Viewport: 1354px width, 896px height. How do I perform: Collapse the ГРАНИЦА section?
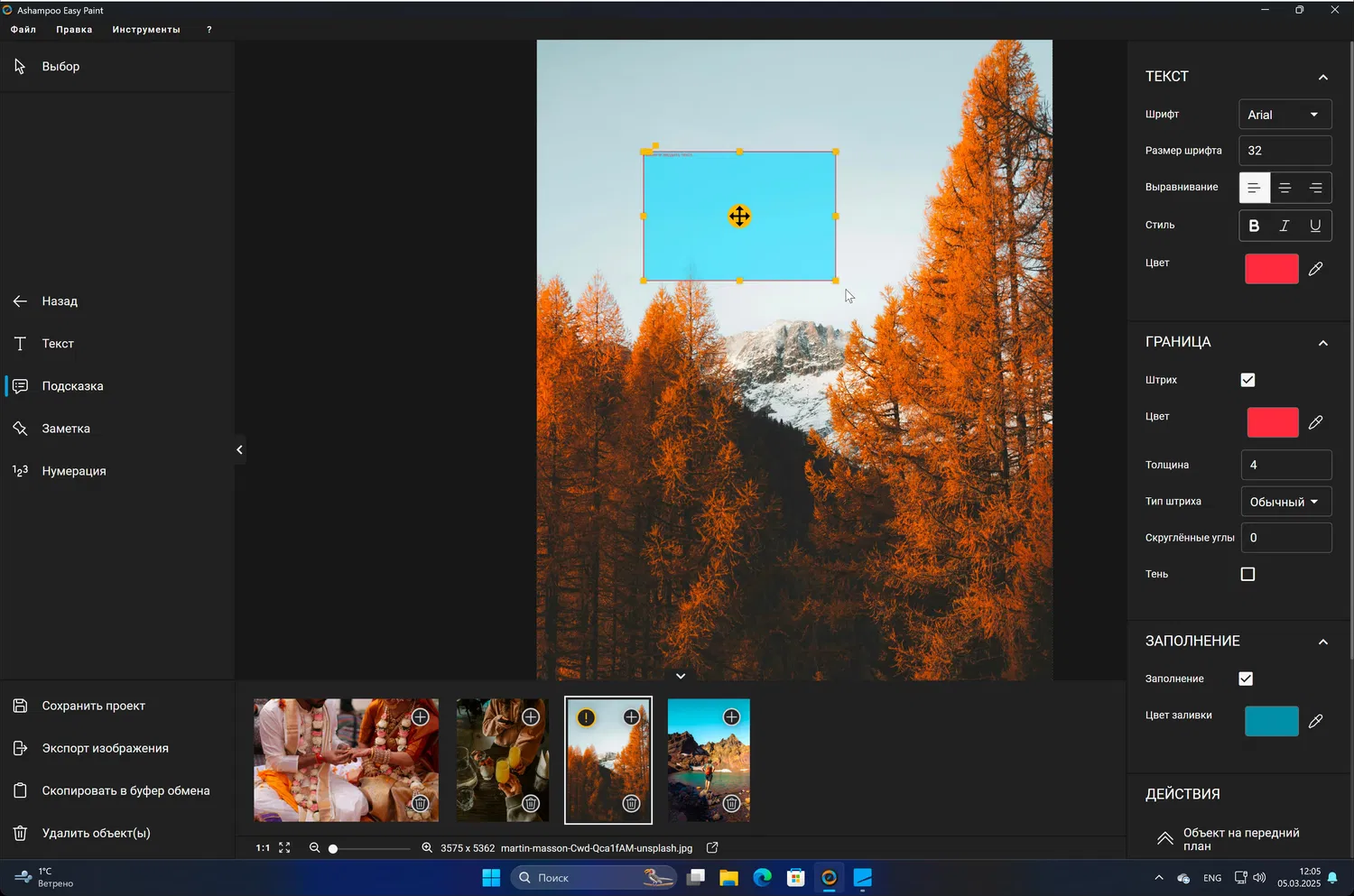click(x=1323, y=343)
